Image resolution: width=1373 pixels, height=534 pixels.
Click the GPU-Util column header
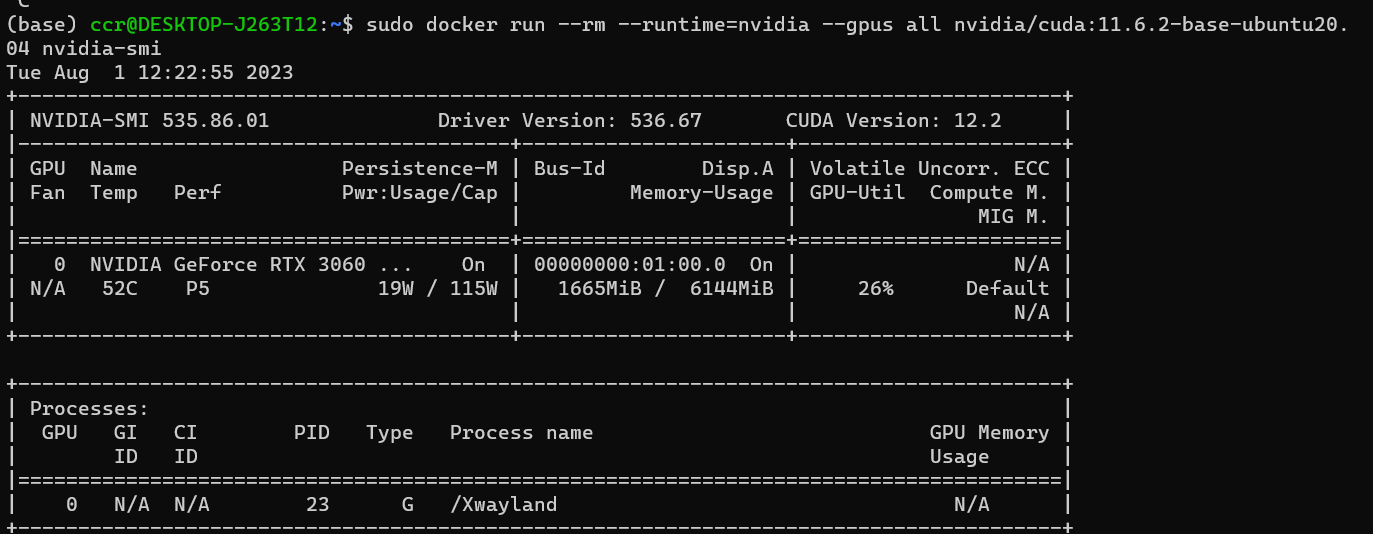click(858, 193)
